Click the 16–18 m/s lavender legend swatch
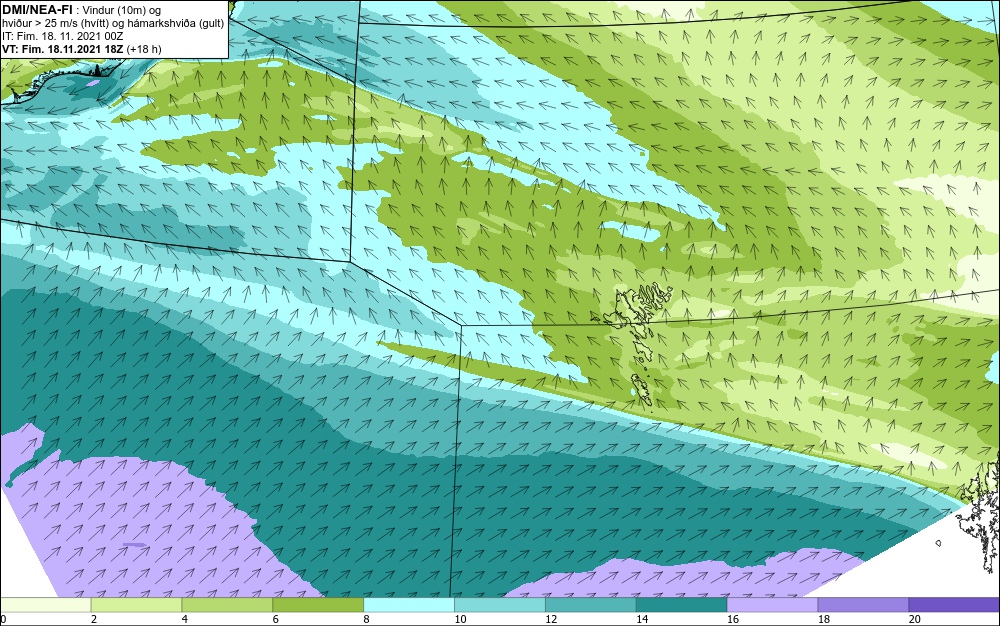The image size is (1000, 626). click(x=772, y=605)
